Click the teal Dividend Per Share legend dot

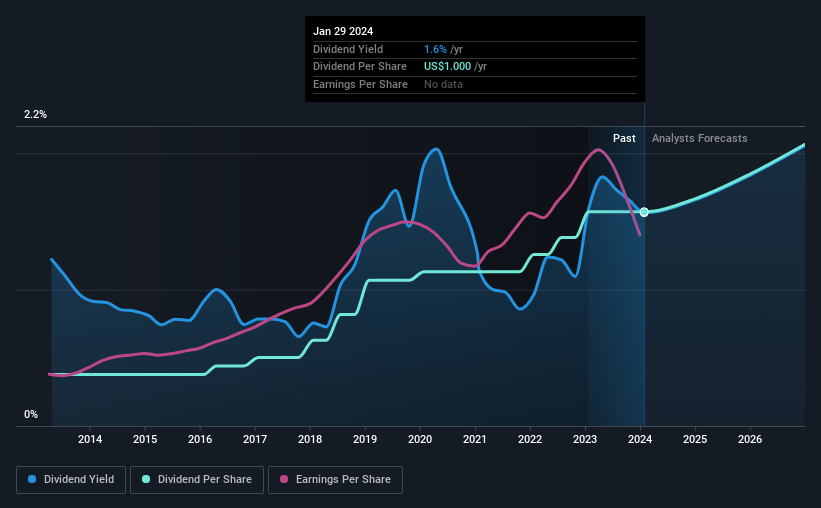click(146, 479)
